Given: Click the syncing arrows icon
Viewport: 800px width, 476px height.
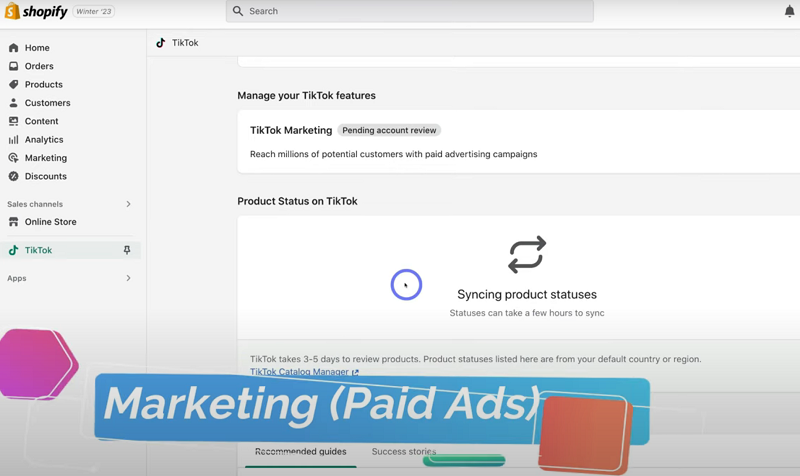Looking at the screenshot, I should click(x=527, y=254).
